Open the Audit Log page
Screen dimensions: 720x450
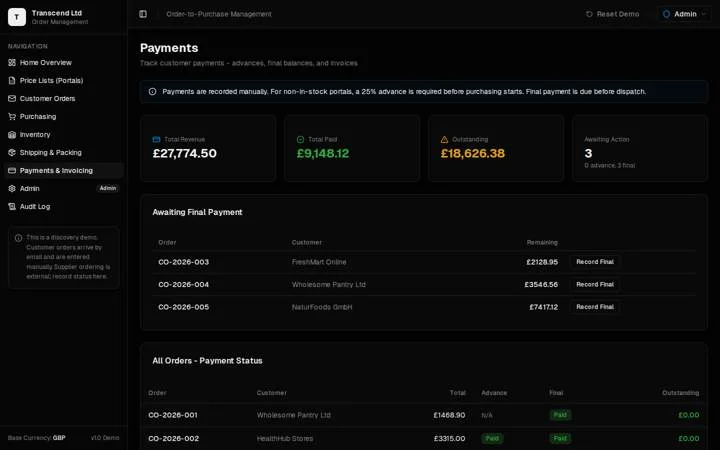(63, 207)
